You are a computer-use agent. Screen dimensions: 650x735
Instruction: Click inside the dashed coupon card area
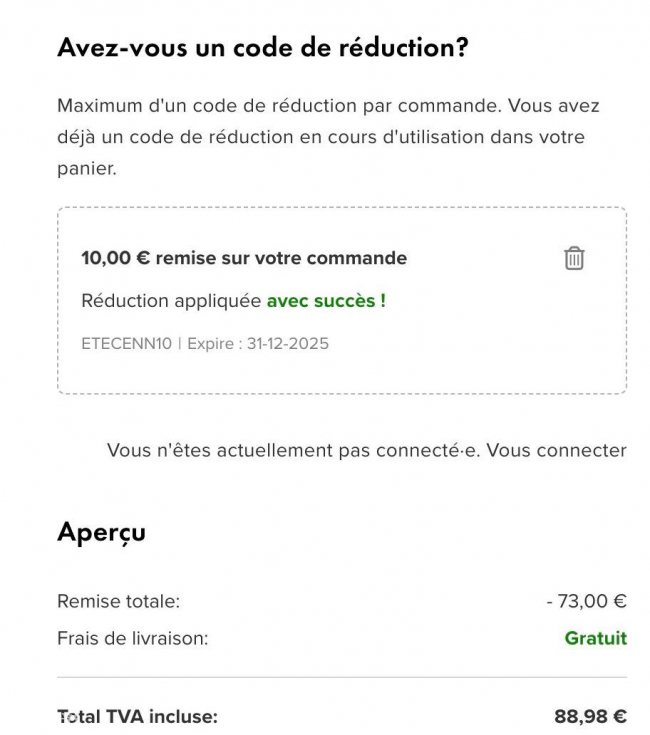click(x=342, y=300)
